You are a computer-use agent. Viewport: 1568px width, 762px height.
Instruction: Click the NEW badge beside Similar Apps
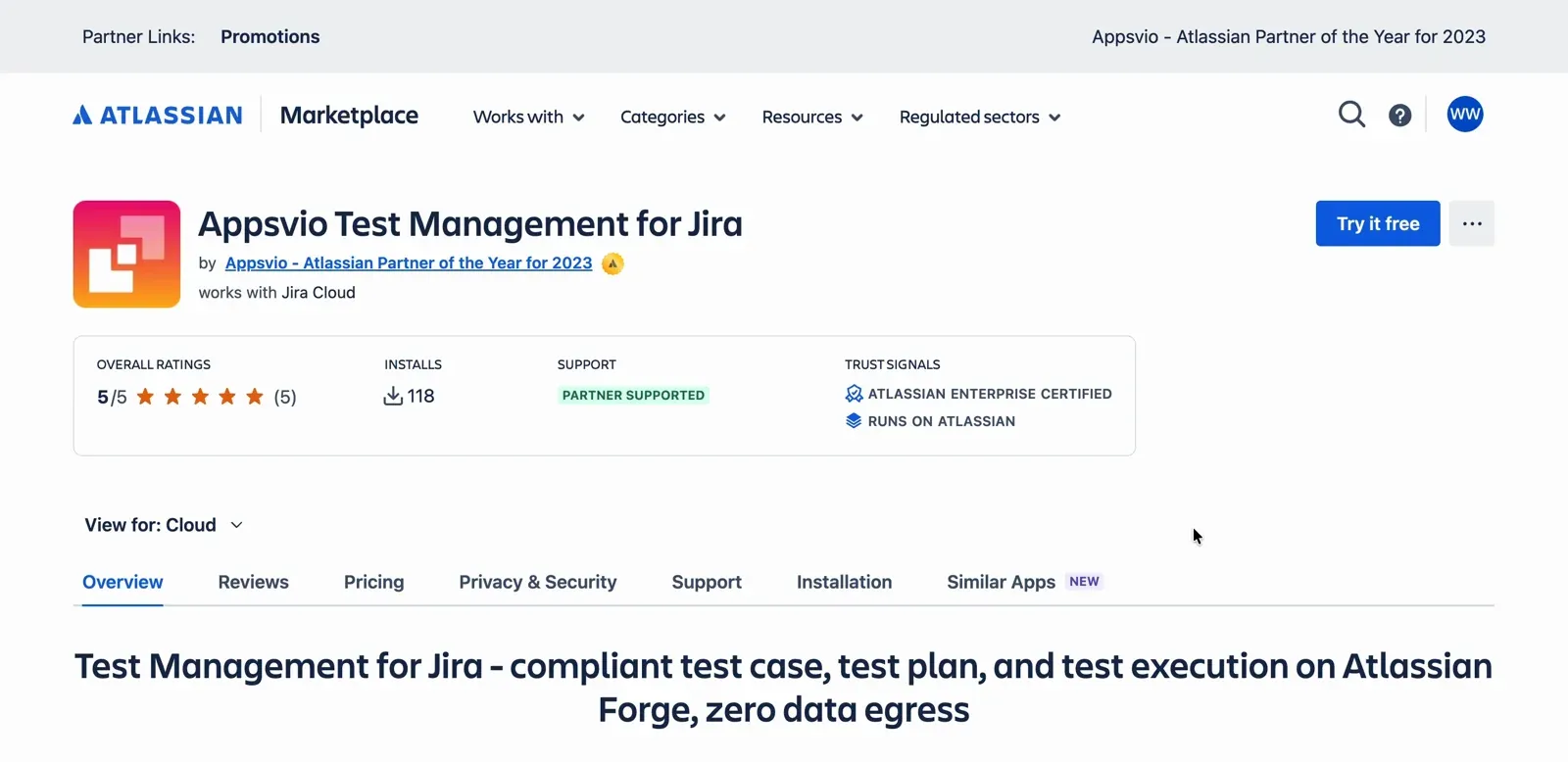(1084, 581)
